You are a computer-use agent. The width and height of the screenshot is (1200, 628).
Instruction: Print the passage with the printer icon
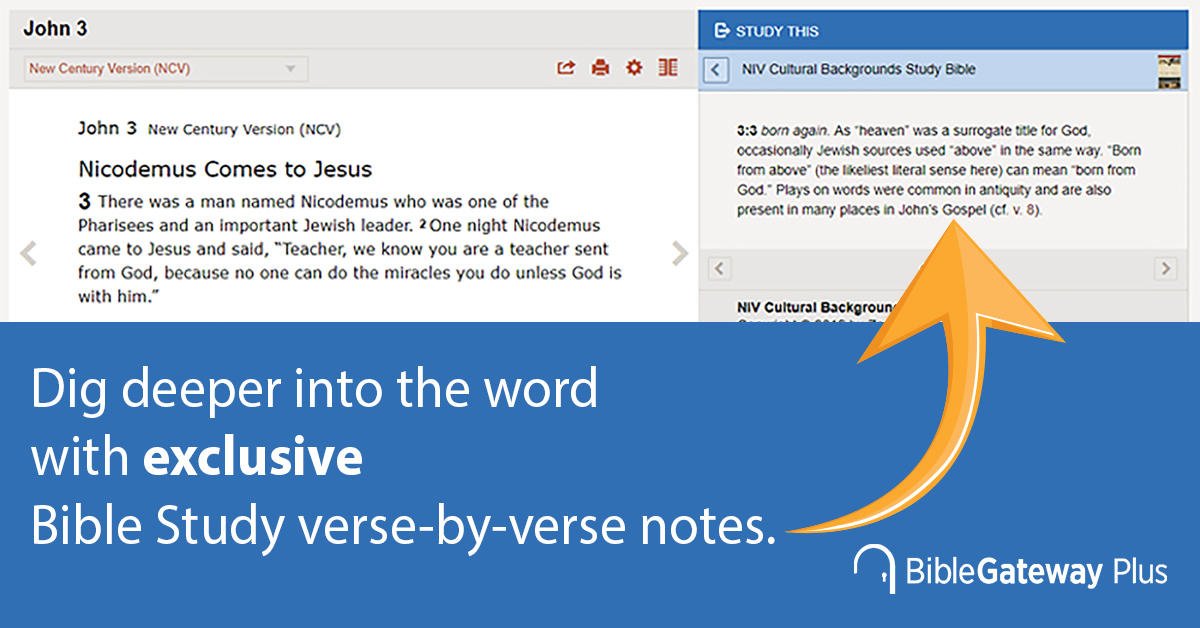pos(600,68)
